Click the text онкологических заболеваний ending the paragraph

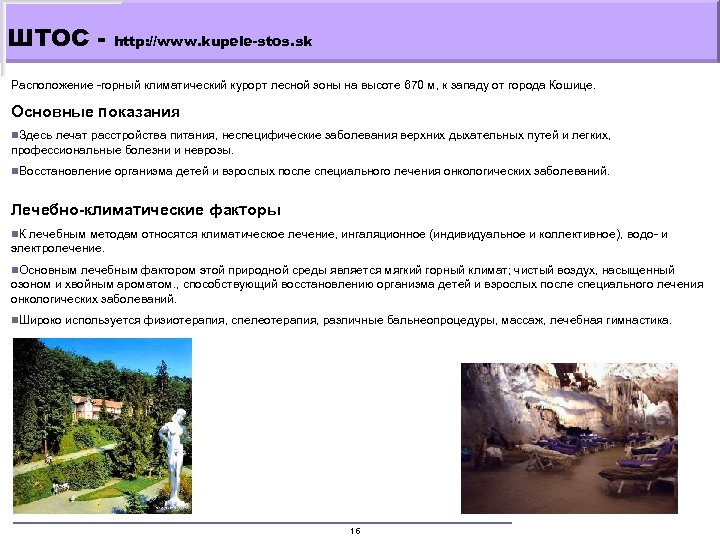click(93, 299)
